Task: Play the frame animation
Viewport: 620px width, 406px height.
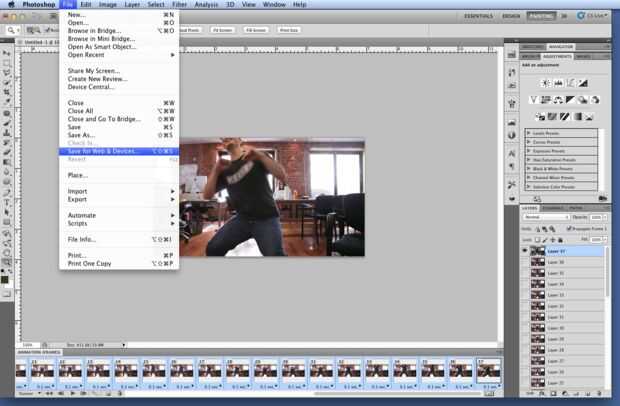Action: (72, 393)
